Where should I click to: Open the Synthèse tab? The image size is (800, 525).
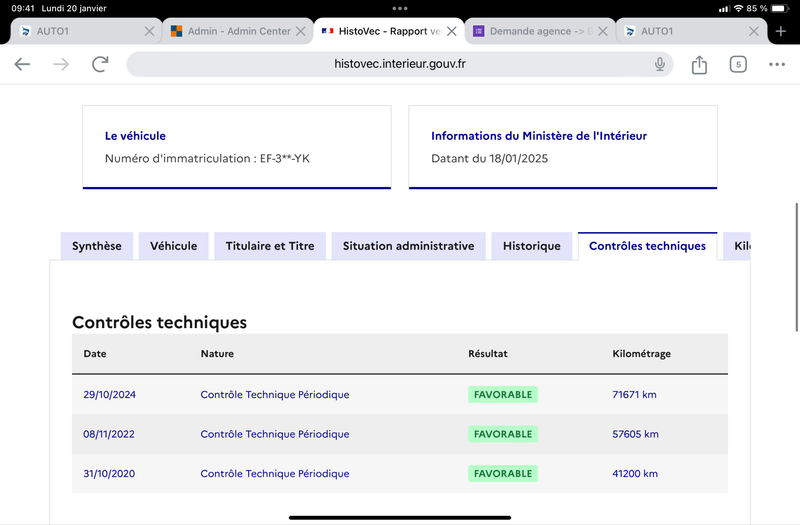click(97, 246)
